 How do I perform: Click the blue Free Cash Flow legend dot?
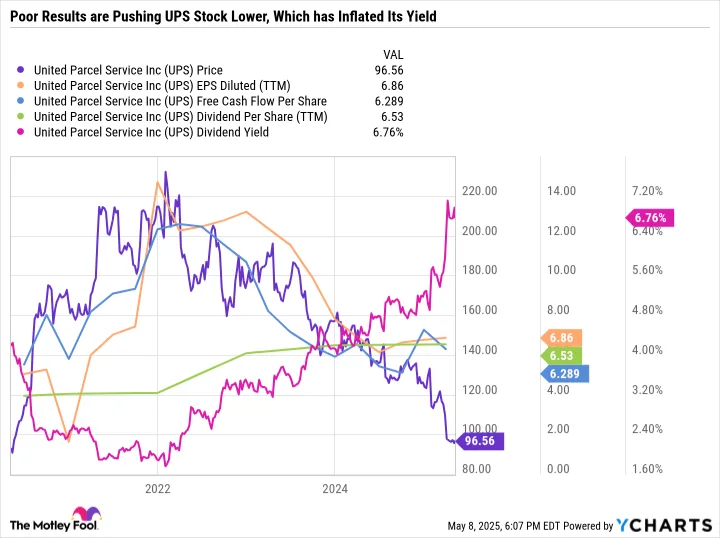20,101
